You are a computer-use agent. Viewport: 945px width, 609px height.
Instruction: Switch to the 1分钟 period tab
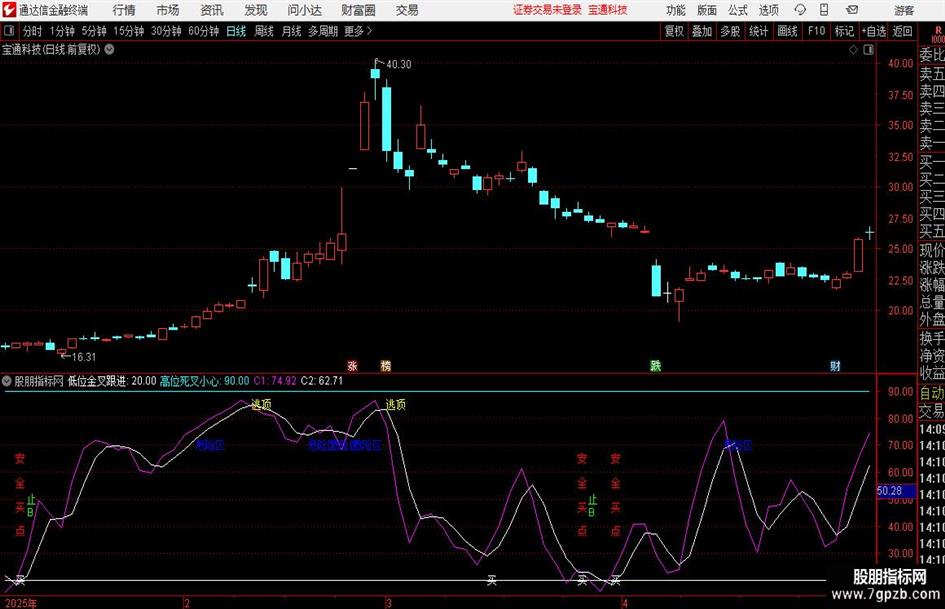click(62, 31)
